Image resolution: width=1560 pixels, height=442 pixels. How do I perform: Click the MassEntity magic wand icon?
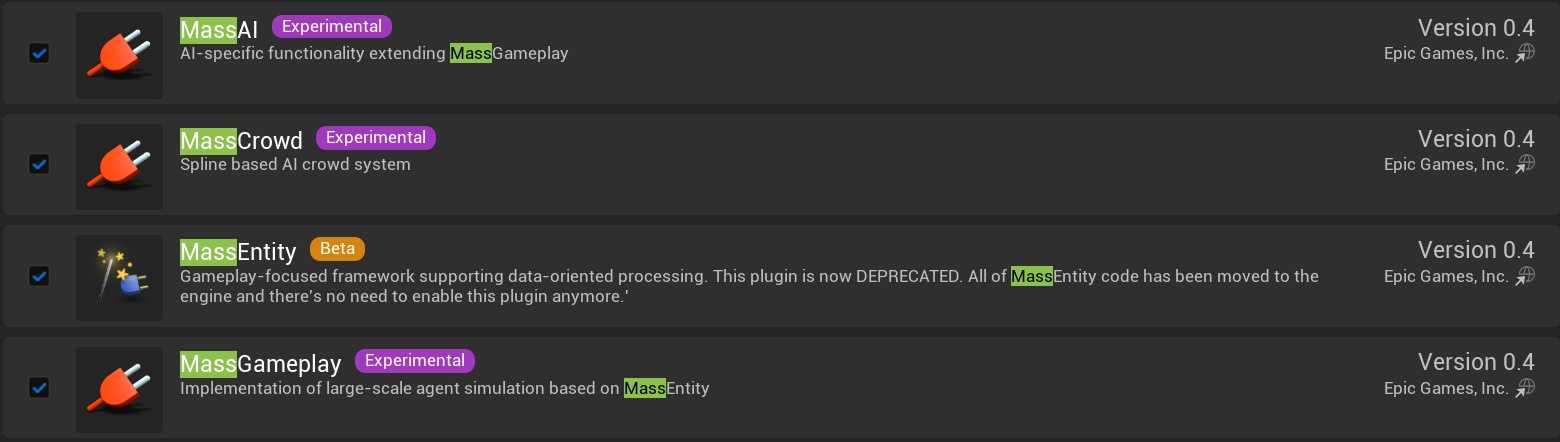coord(119,277)
